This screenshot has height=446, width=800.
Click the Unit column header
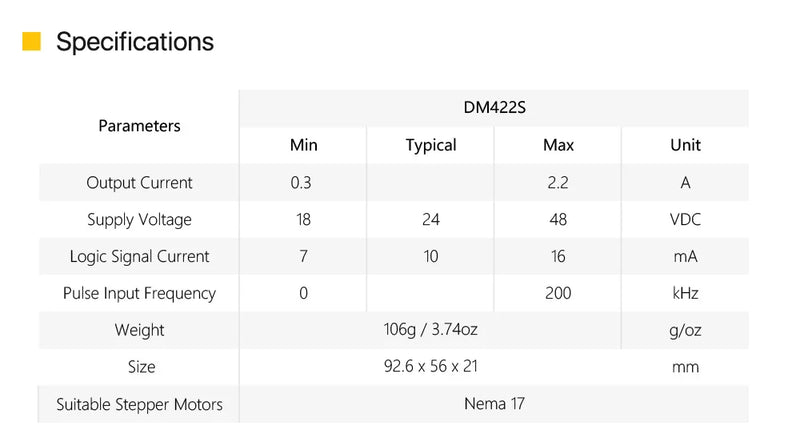pyautogui.click(x=685, y=145)
